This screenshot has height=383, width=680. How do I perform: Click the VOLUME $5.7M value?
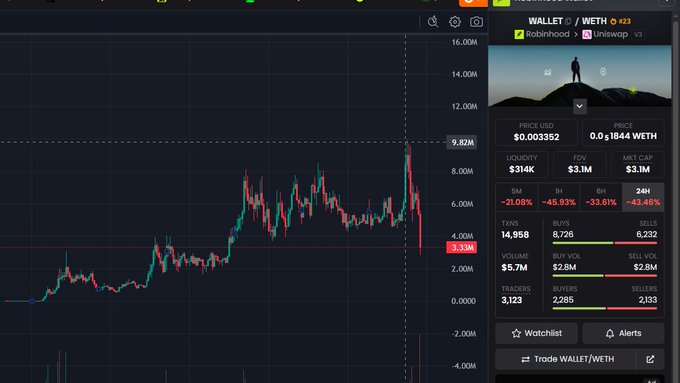tap(514, 267)
